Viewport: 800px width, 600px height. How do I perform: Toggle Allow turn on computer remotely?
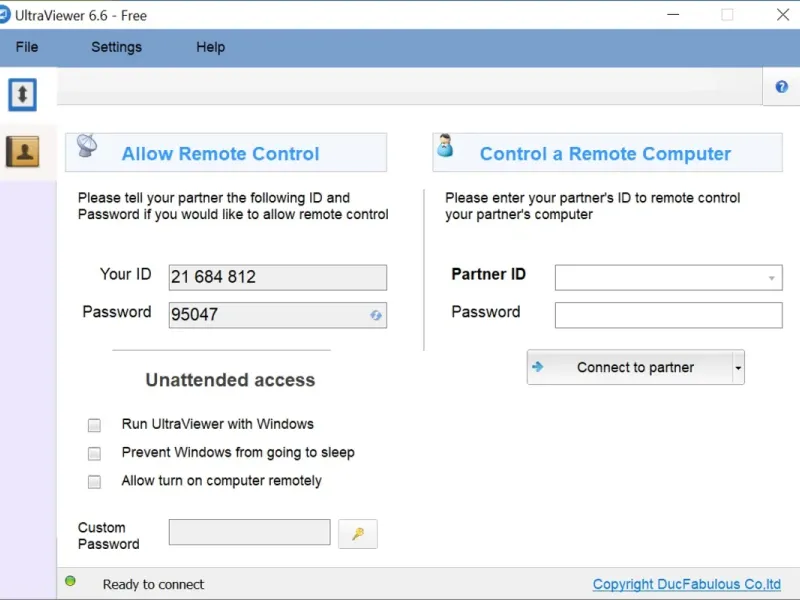pos(95,481)
